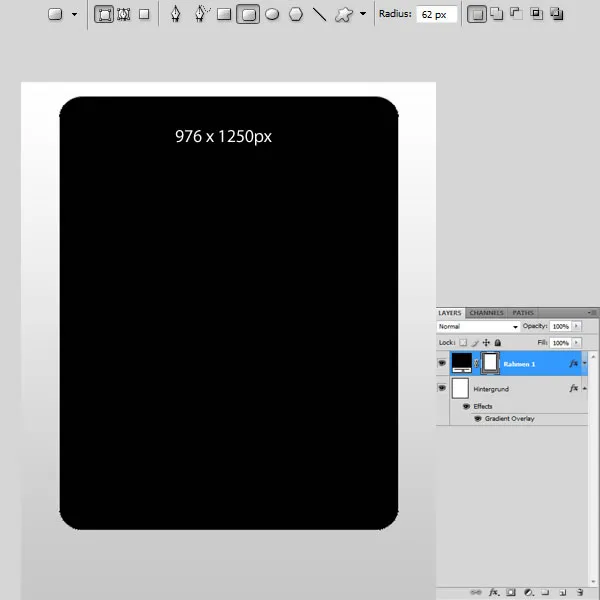Select the Rahmen 1 layer name
Image resolution: width=600 pixels, height=600 pixels.
(x=519, y=364)
